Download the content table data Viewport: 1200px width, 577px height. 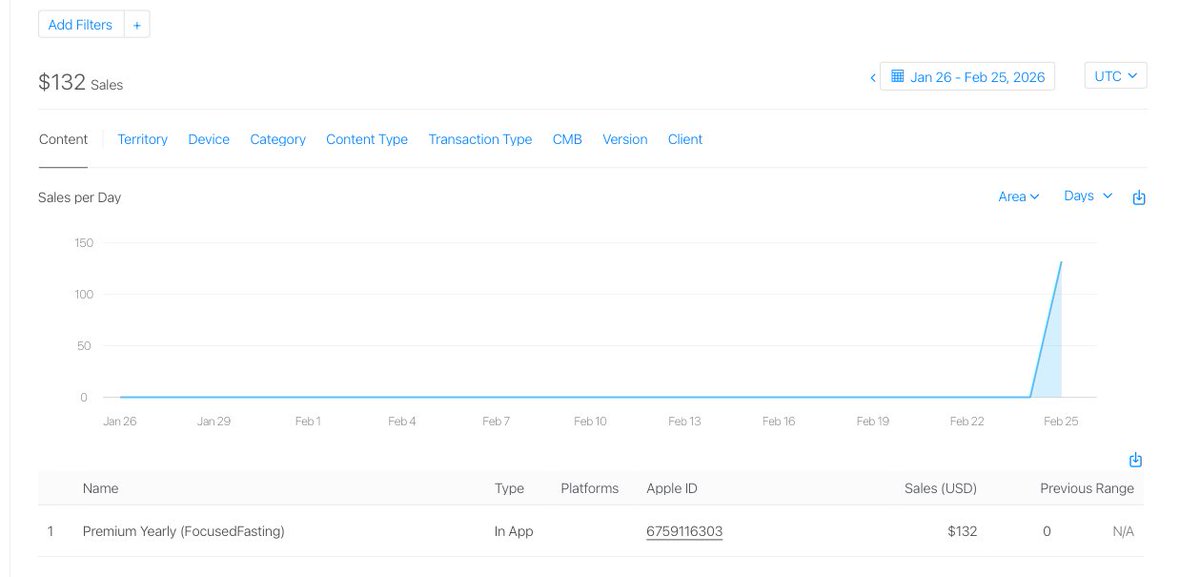pyautogui.click(x=1136, y=460)
